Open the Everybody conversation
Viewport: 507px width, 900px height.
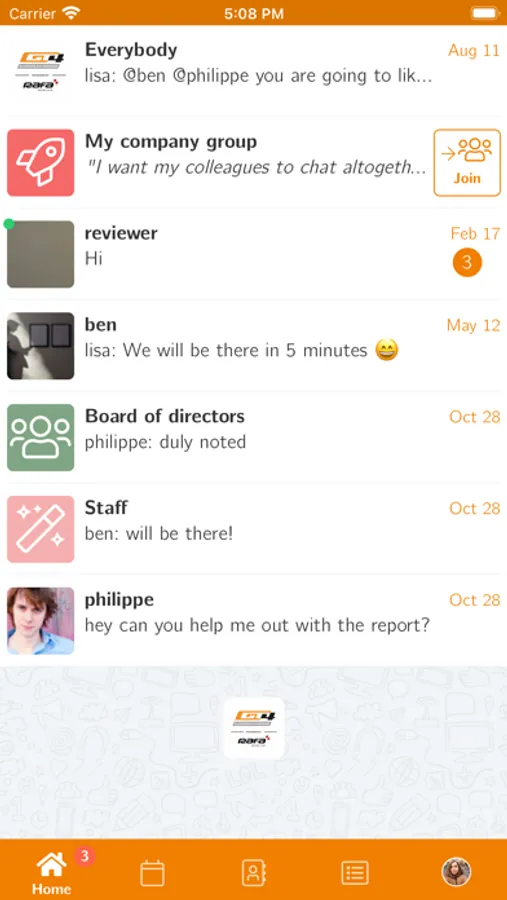pos(253,71)
